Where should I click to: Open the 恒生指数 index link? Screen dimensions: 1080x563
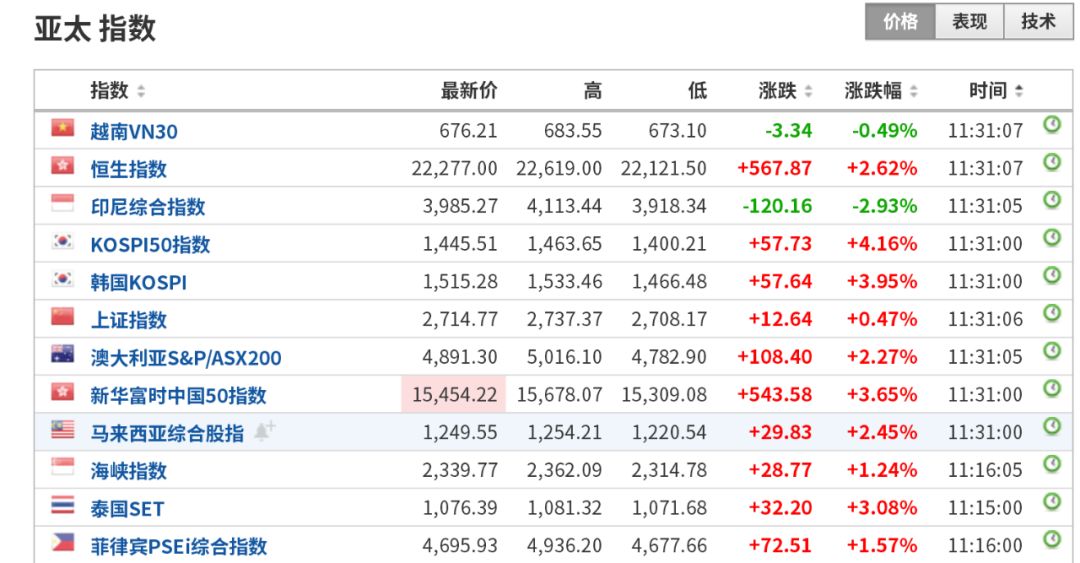[x=128, y=169]
